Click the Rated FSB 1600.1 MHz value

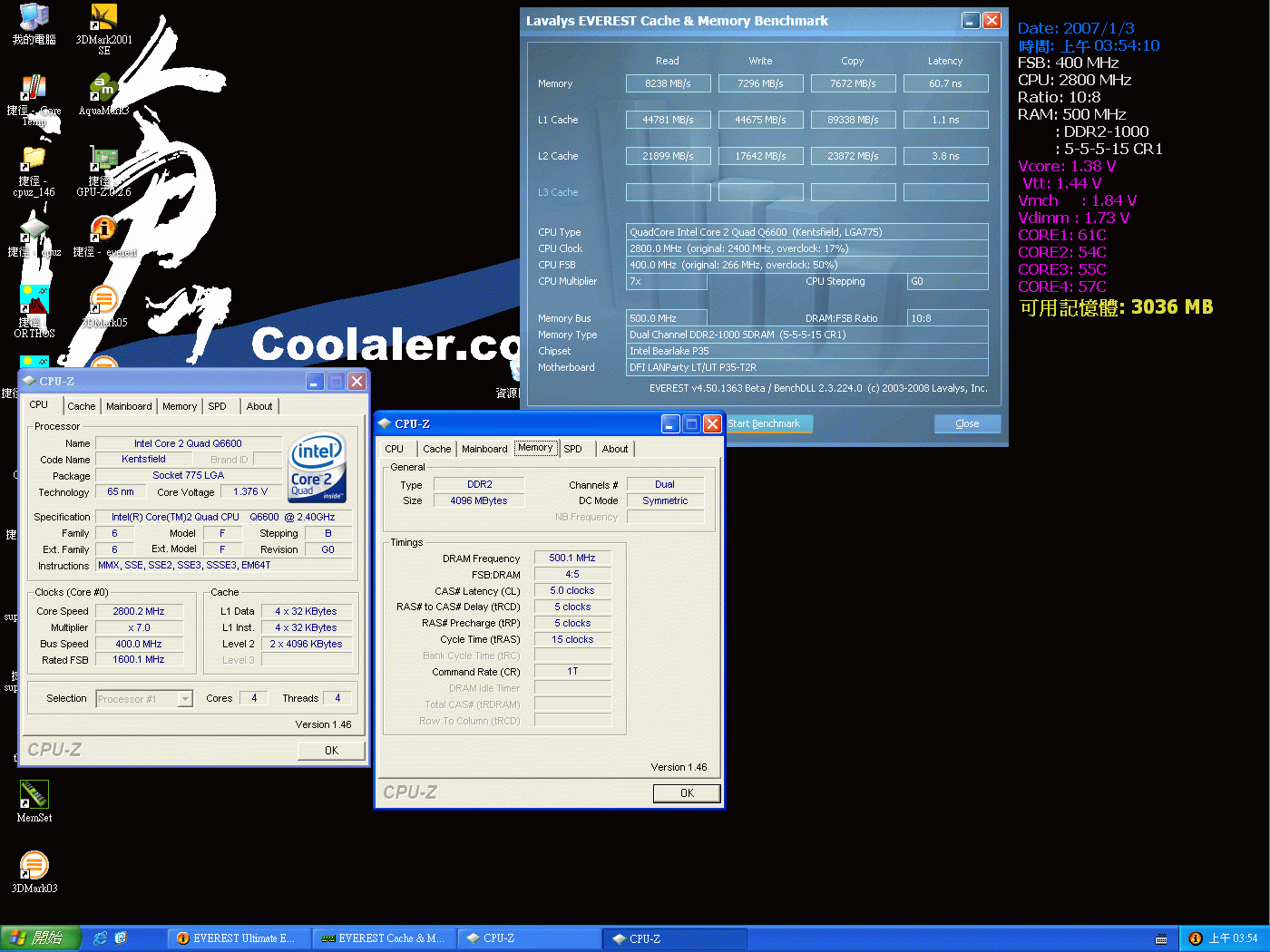click(139, 660)
